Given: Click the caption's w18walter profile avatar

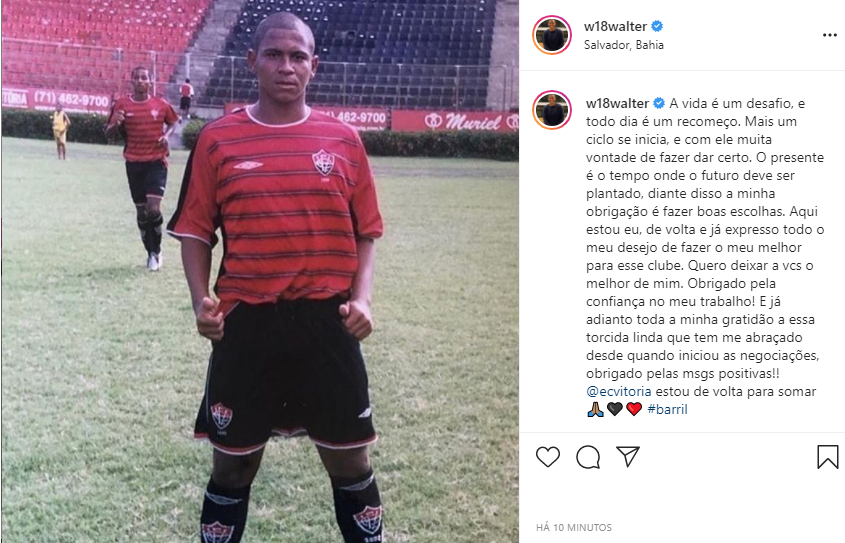Looking at the screenshot, I should pos(552,110).
